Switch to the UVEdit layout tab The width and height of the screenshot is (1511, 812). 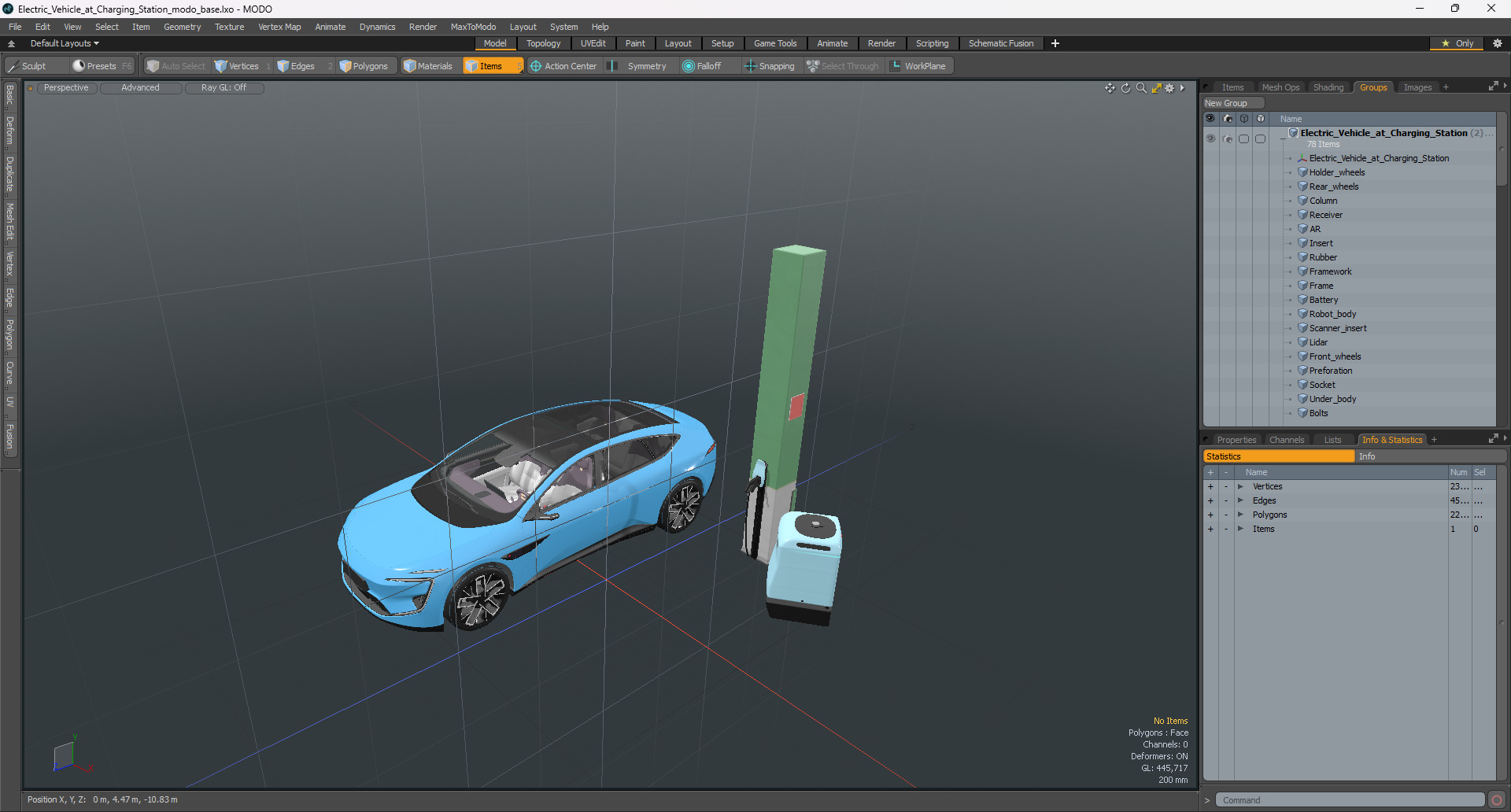point(593,43)
